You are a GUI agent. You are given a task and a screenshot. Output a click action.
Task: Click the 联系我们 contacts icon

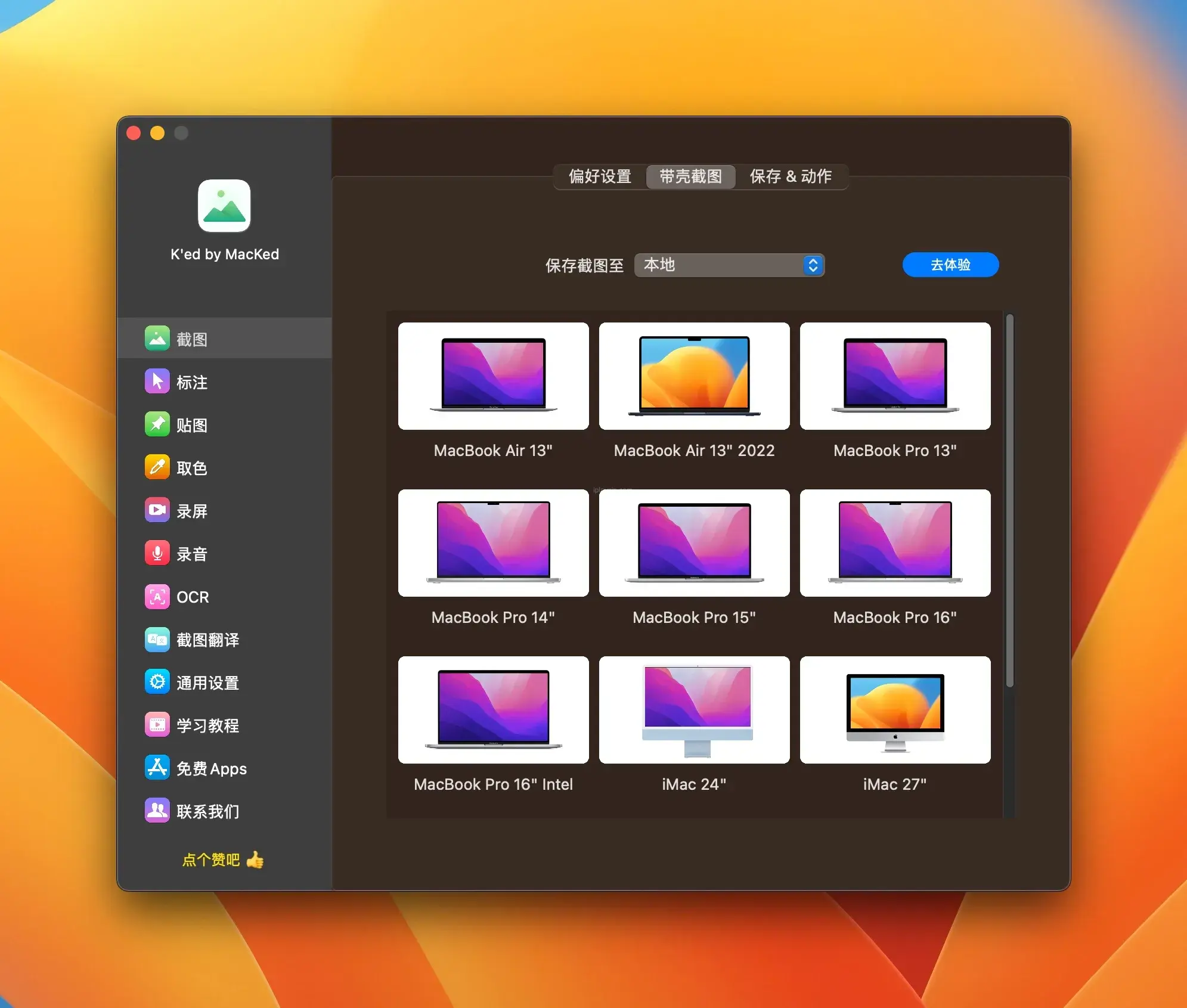click(157, 811)
